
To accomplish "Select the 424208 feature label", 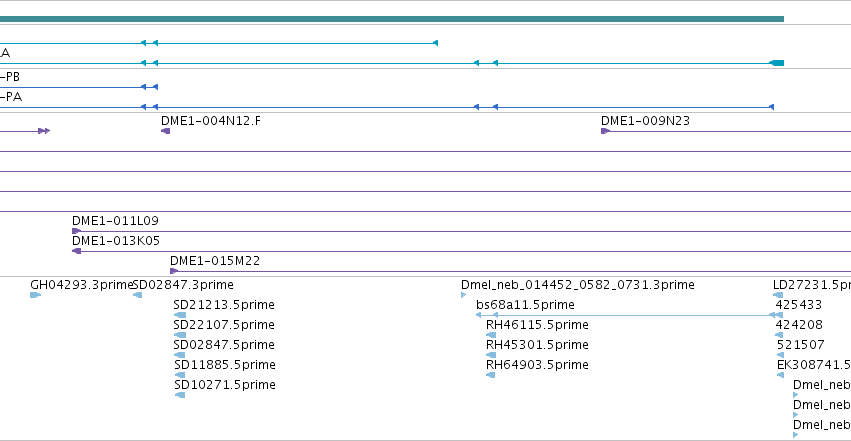I will coord(799,325).
